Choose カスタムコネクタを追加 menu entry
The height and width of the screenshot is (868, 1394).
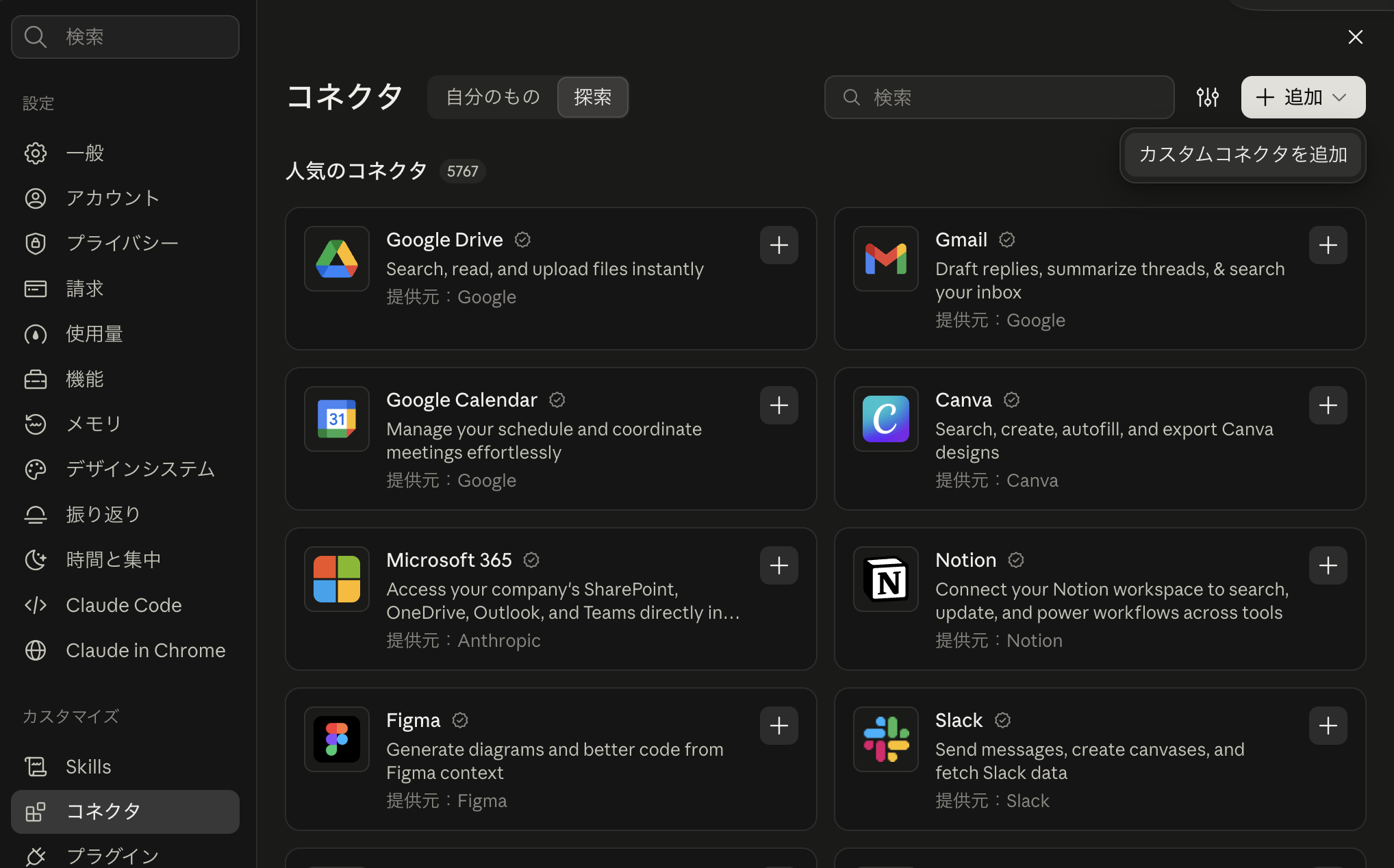point(1243,155)
